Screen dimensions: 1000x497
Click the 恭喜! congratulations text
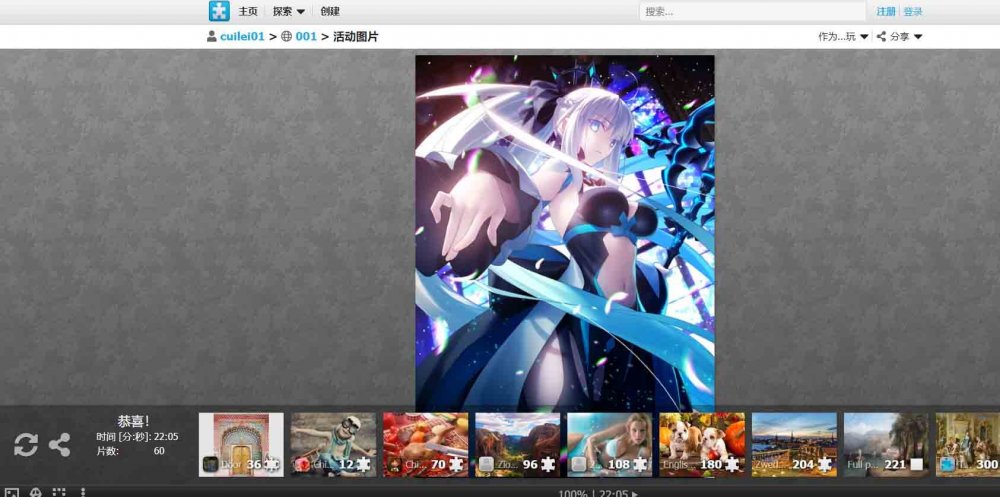tap(134, 421)
